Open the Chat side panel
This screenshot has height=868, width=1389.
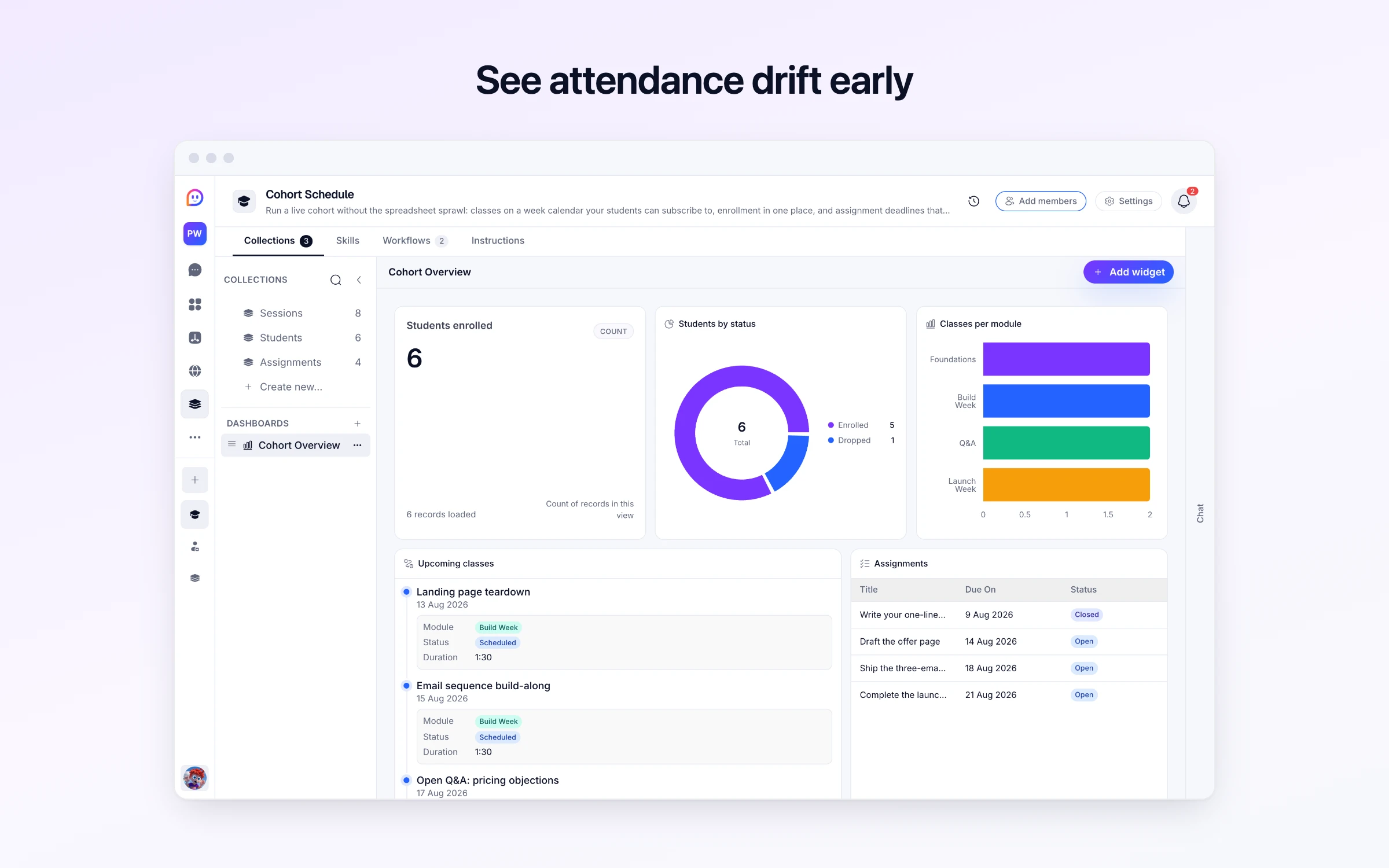point(1200,513)
